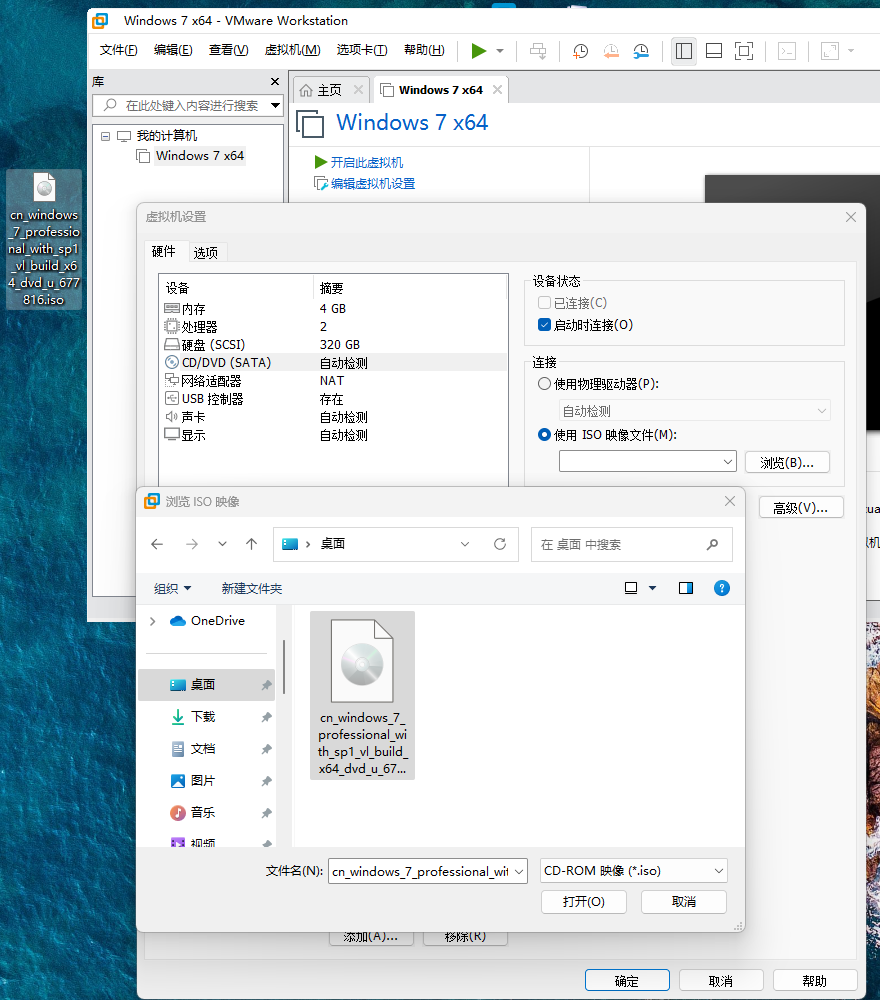Viewport: 880px width, 1000px height.
Task: Click the 高级(V)... button
Action: 801,508
